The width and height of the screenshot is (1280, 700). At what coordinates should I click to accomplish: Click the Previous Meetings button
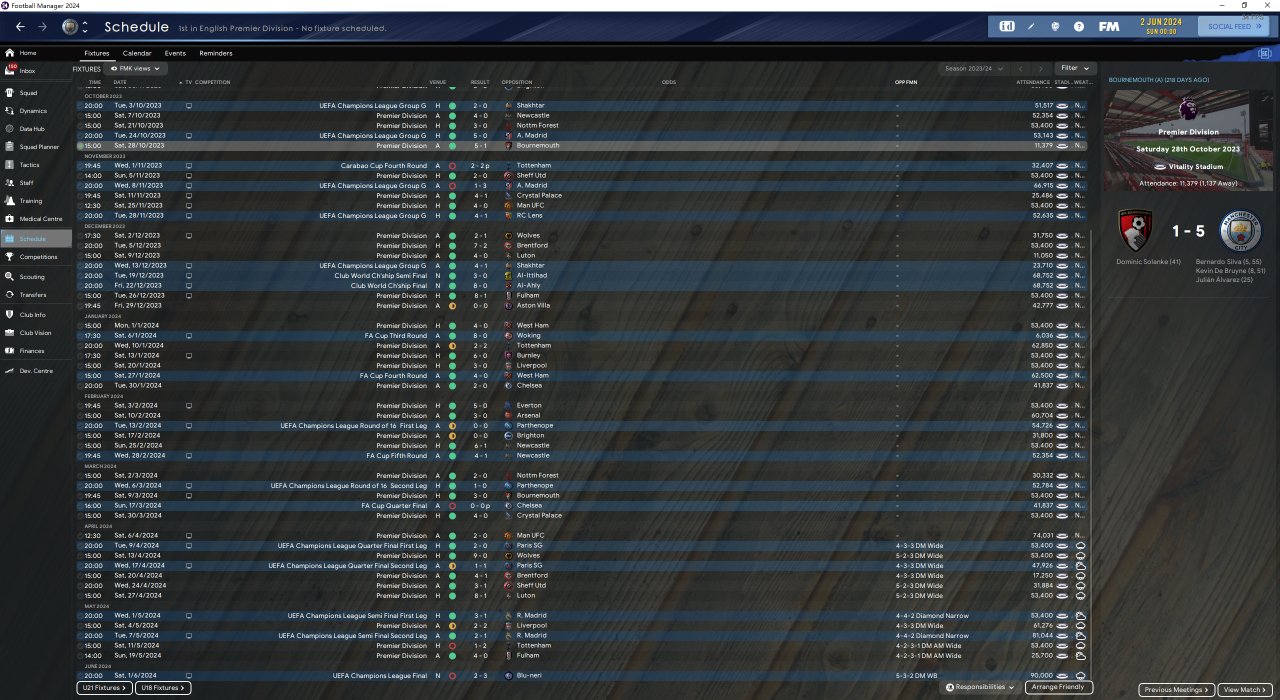click(1178, 690)
